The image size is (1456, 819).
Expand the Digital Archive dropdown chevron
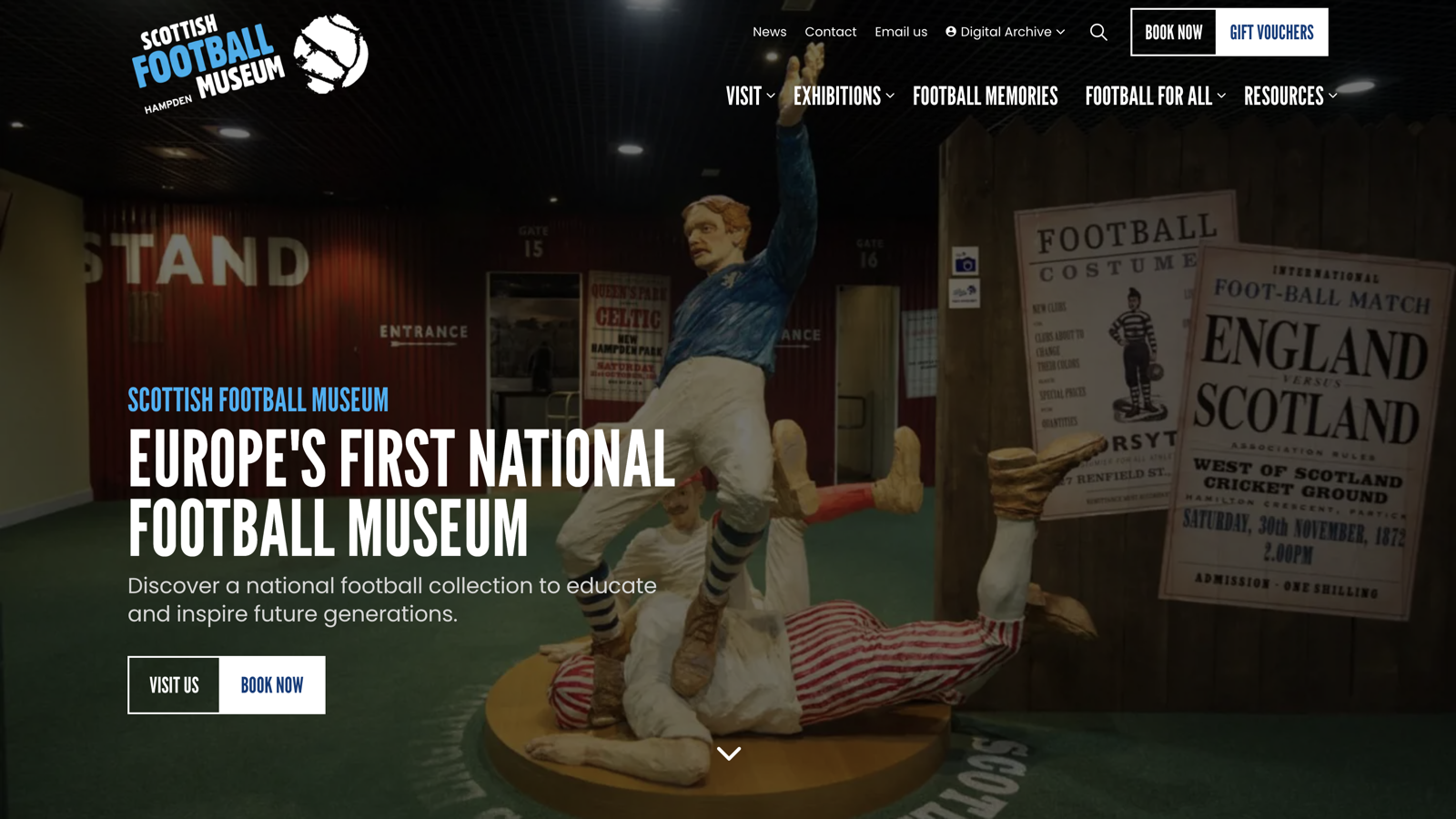coord(1060,32)
